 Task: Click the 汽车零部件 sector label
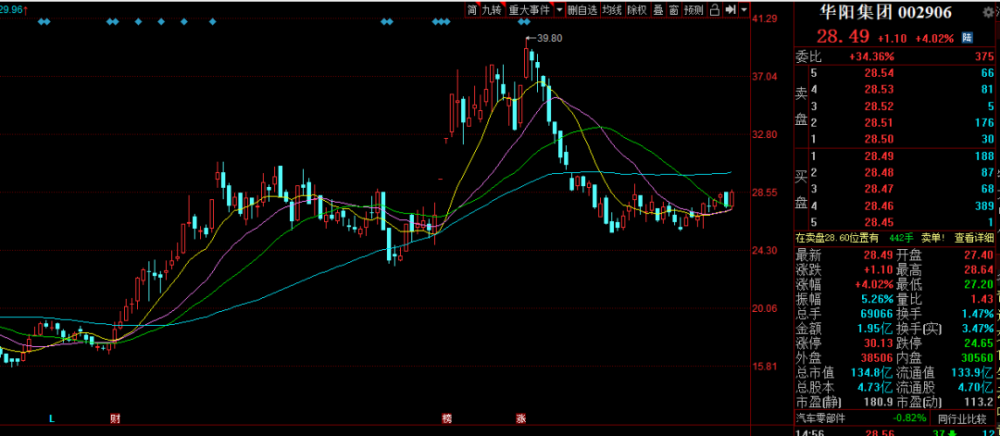coord(821,419)
